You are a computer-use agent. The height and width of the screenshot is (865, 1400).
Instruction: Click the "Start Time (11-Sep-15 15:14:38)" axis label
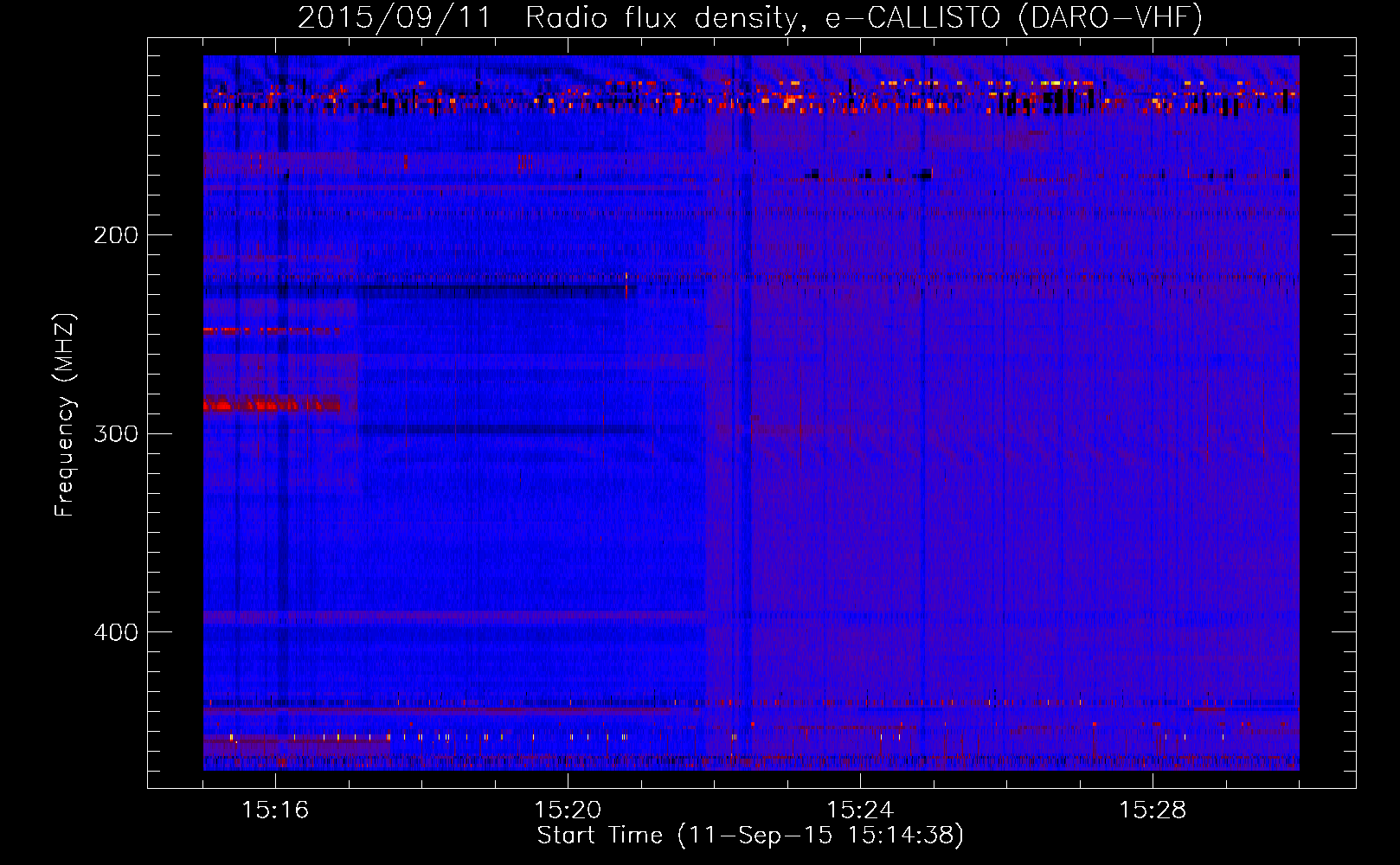(x=750, y=836)
